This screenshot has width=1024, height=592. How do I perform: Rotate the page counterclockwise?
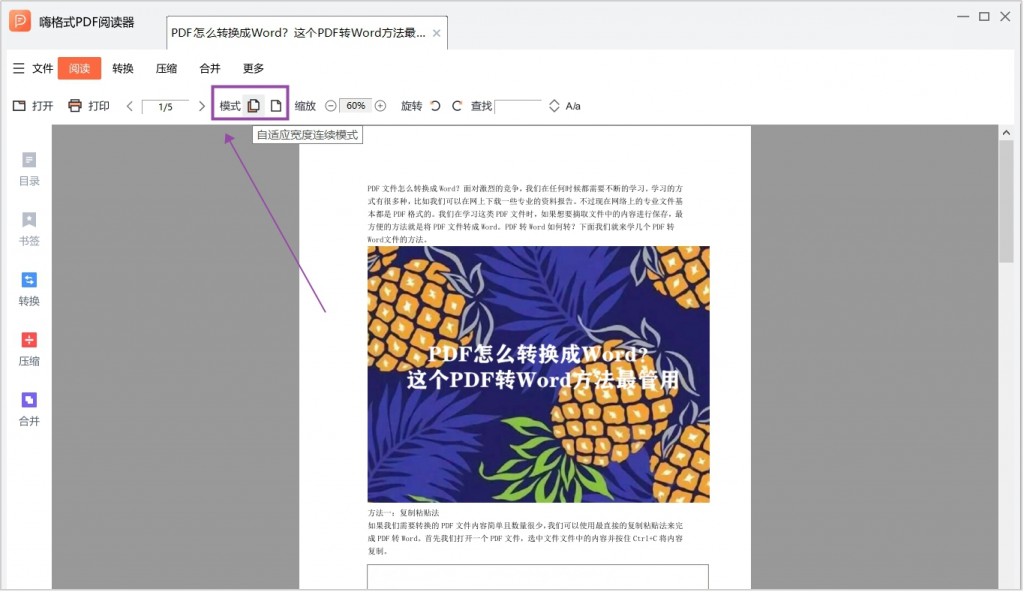[436, 106]
